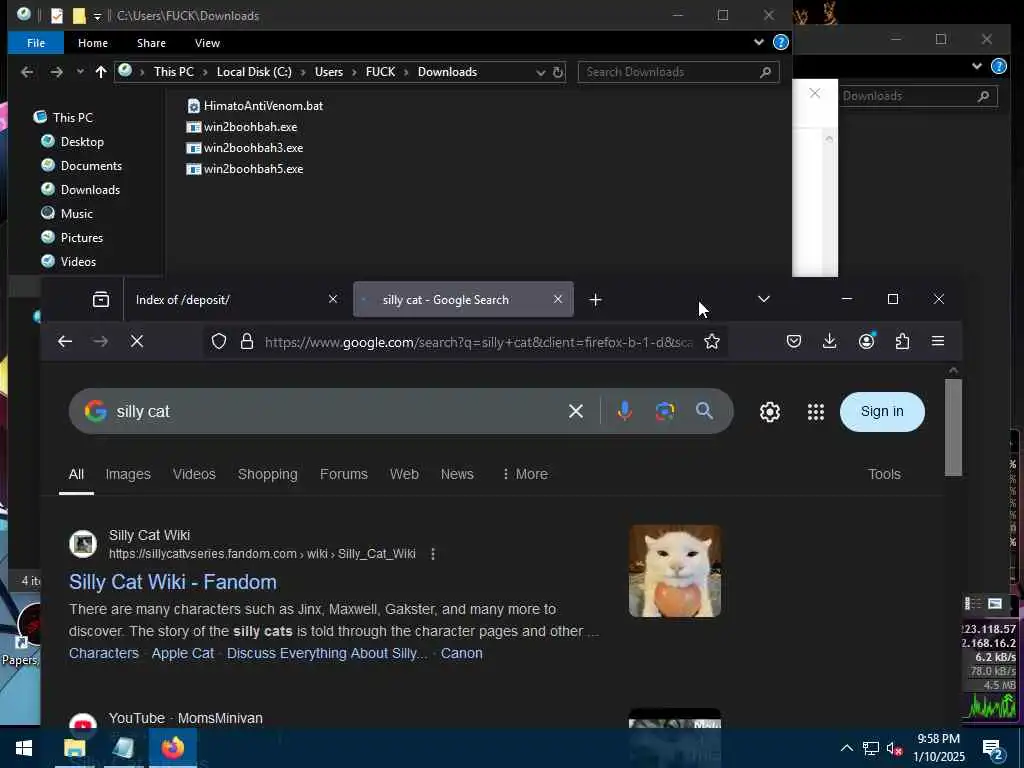Open Google Lens image search
This screenshot has height=768, width=1024.
coord(665,411)
